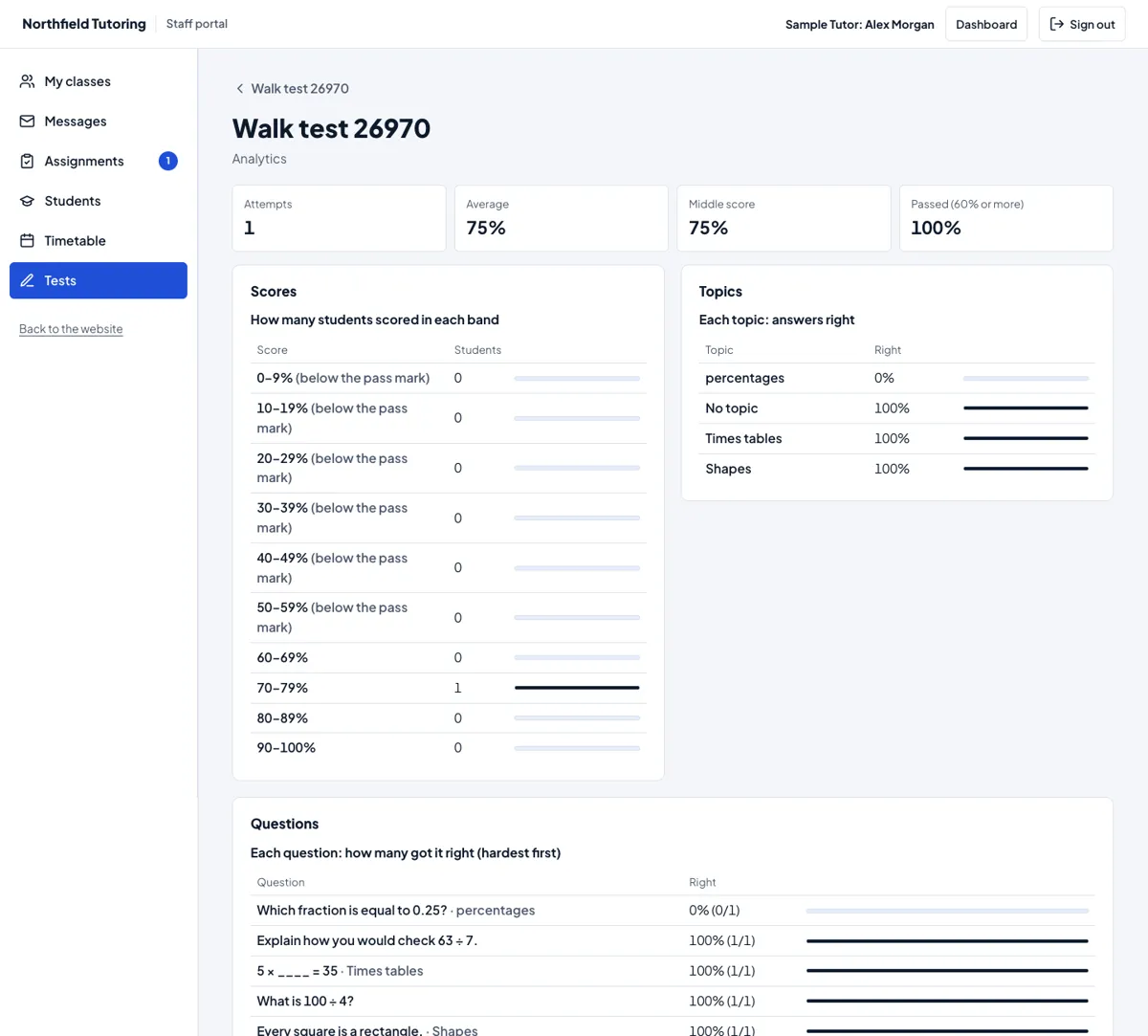Click the 'Walk test 26970' page heading
Viewport: 1148px width, 1036px height.
coord(331,128)
